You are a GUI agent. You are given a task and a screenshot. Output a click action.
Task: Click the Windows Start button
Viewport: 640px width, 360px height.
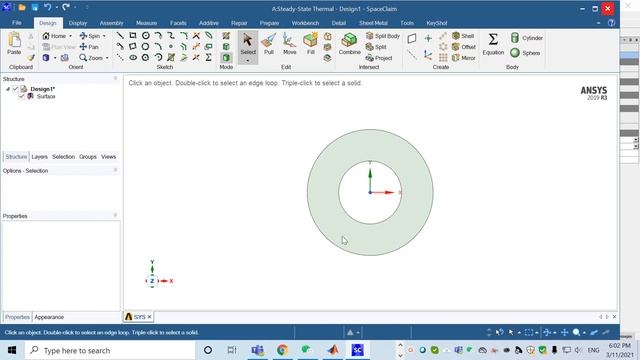coord(12,350)
